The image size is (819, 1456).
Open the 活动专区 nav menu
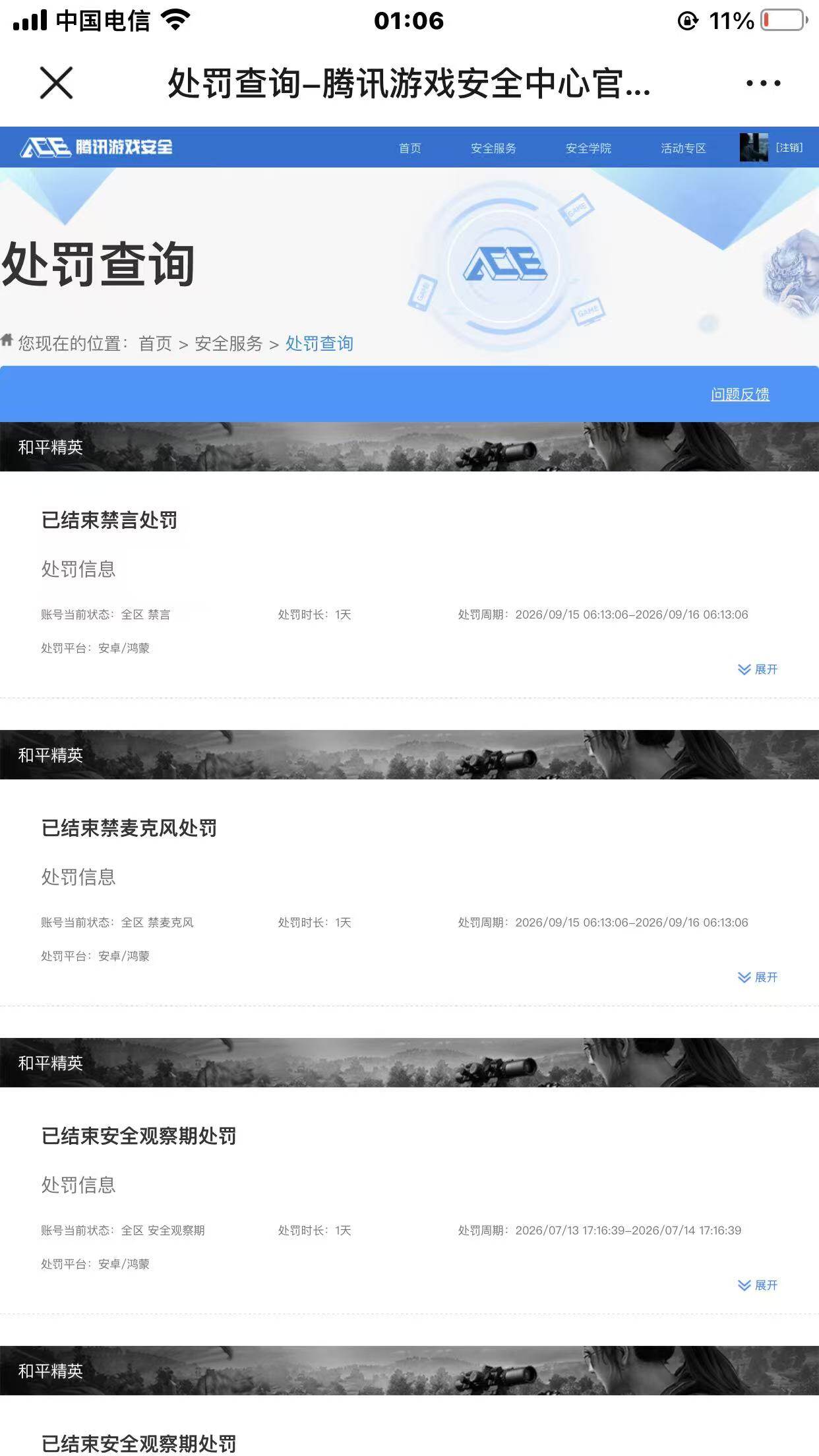(683, 148)
